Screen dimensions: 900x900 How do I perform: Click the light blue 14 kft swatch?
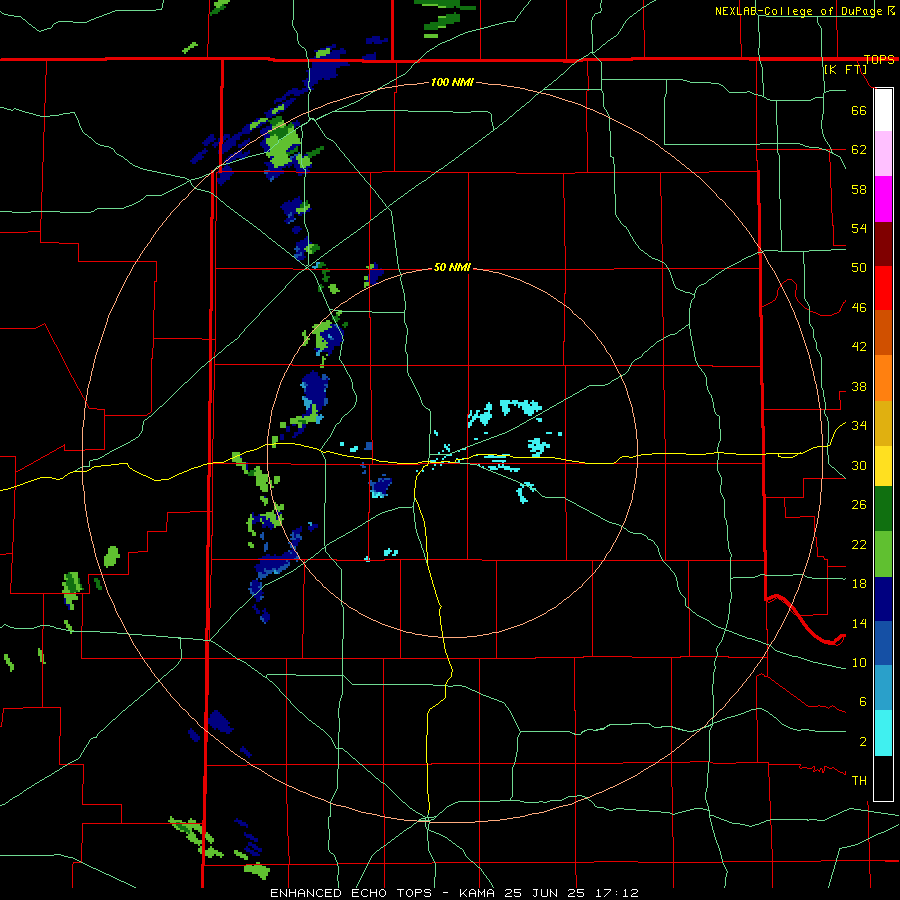click(x=883, y=688)
